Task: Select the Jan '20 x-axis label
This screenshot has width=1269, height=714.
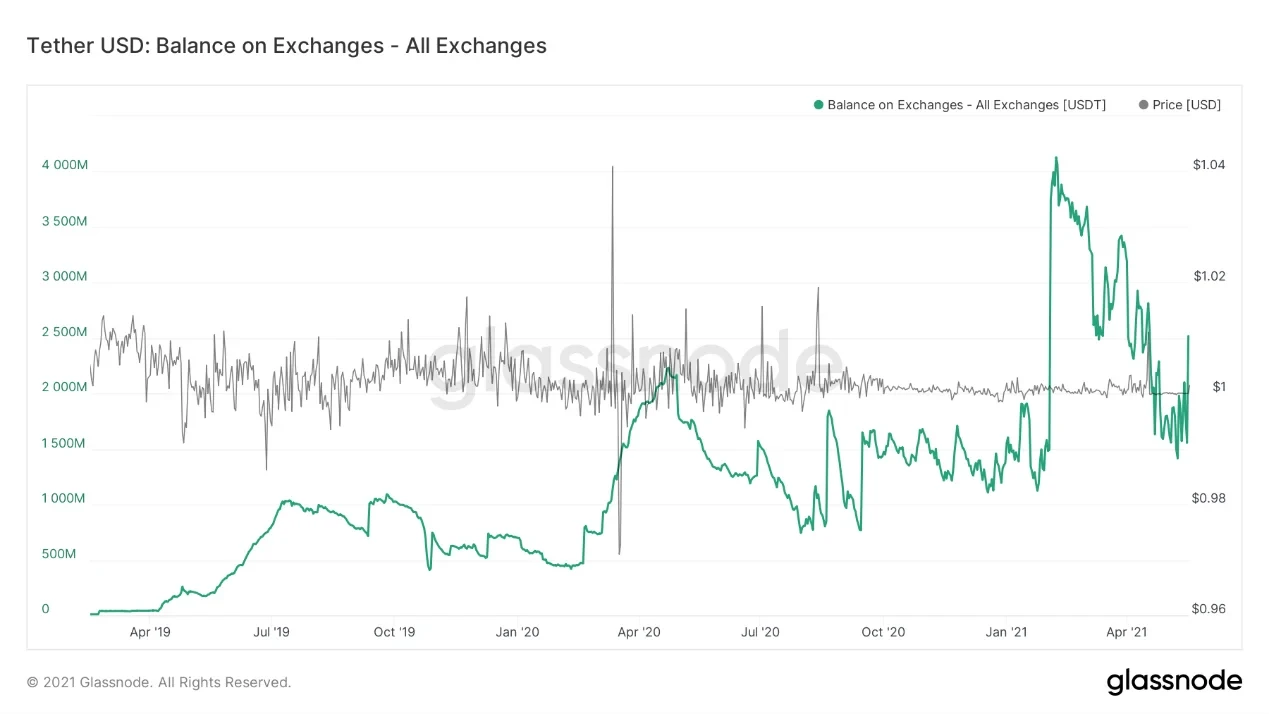Action: [x=517, y=632]
